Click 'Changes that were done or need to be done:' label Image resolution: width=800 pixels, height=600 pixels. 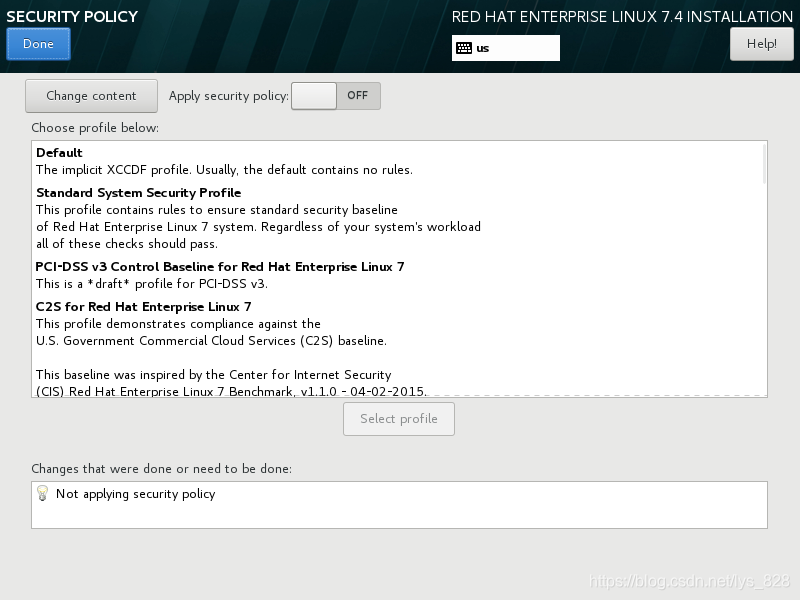click(x=162, y=468)
